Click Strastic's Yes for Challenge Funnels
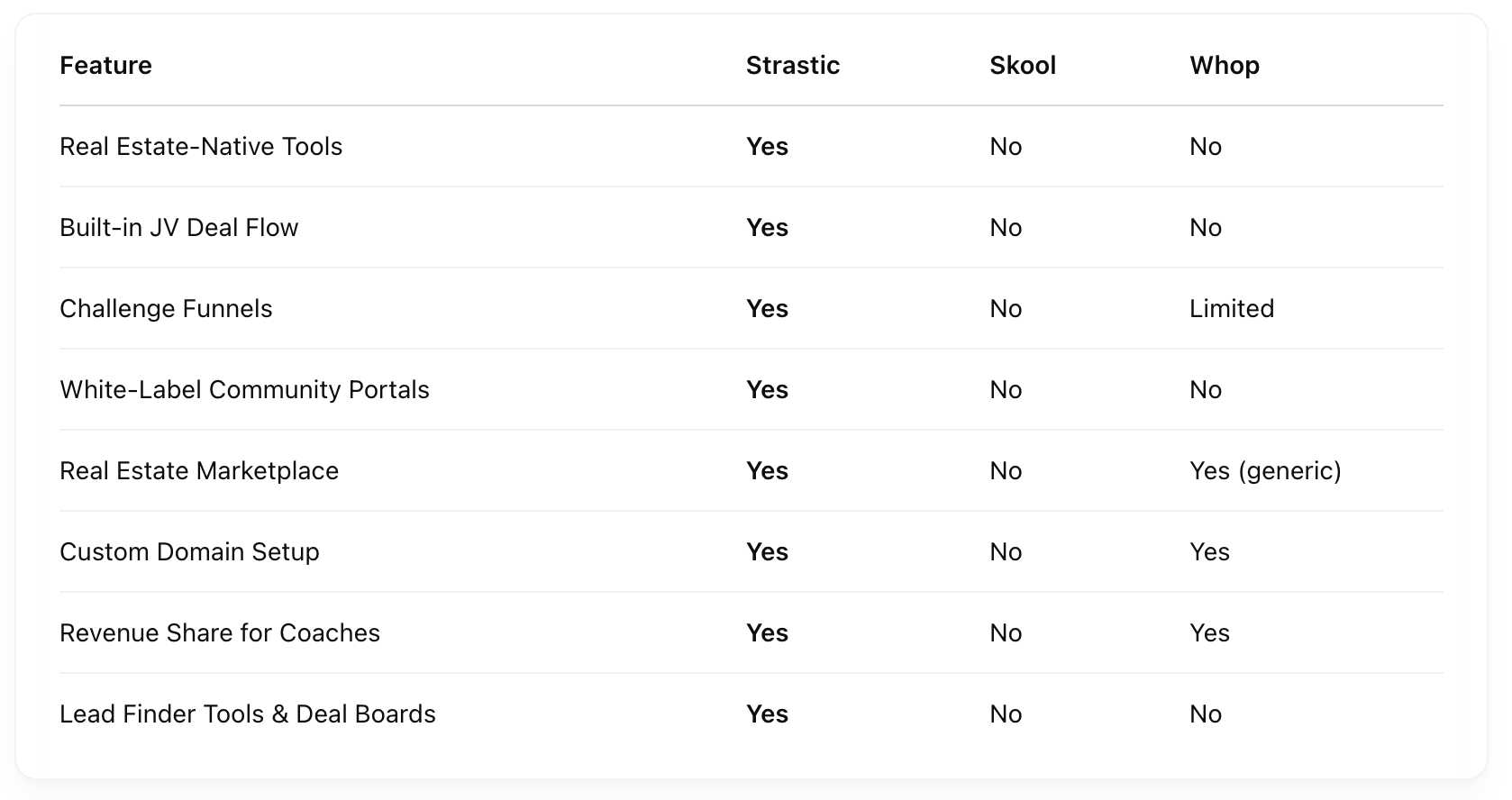 coord(767,309)
